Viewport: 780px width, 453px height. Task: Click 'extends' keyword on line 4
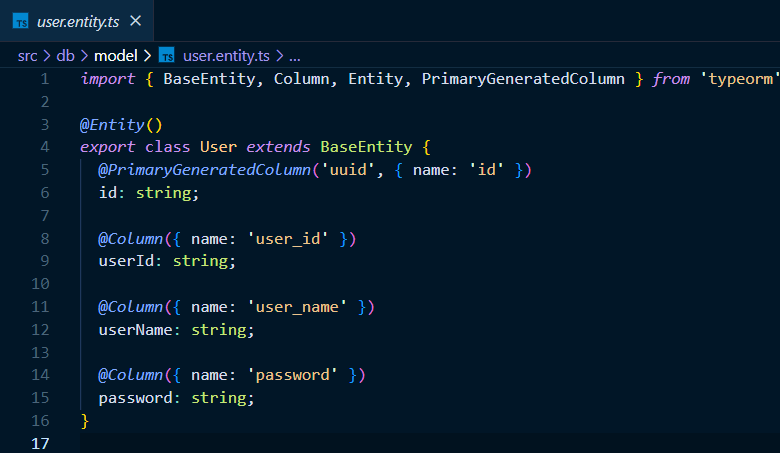278,147
